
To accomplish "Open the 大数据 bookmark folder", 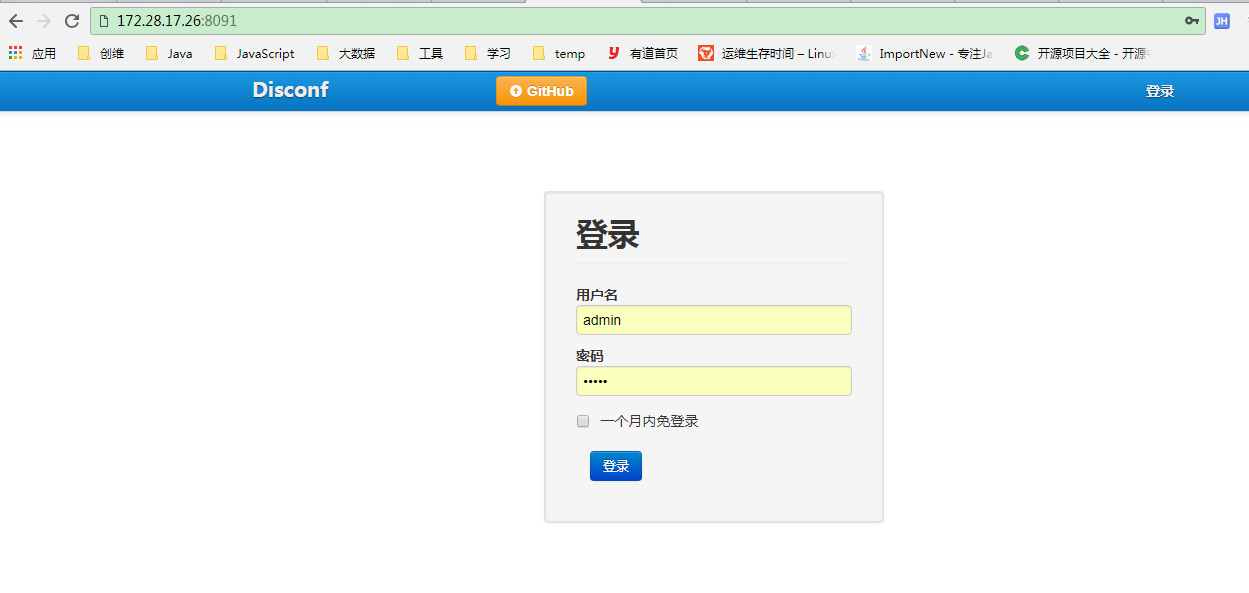I will (x=346, y=54).
